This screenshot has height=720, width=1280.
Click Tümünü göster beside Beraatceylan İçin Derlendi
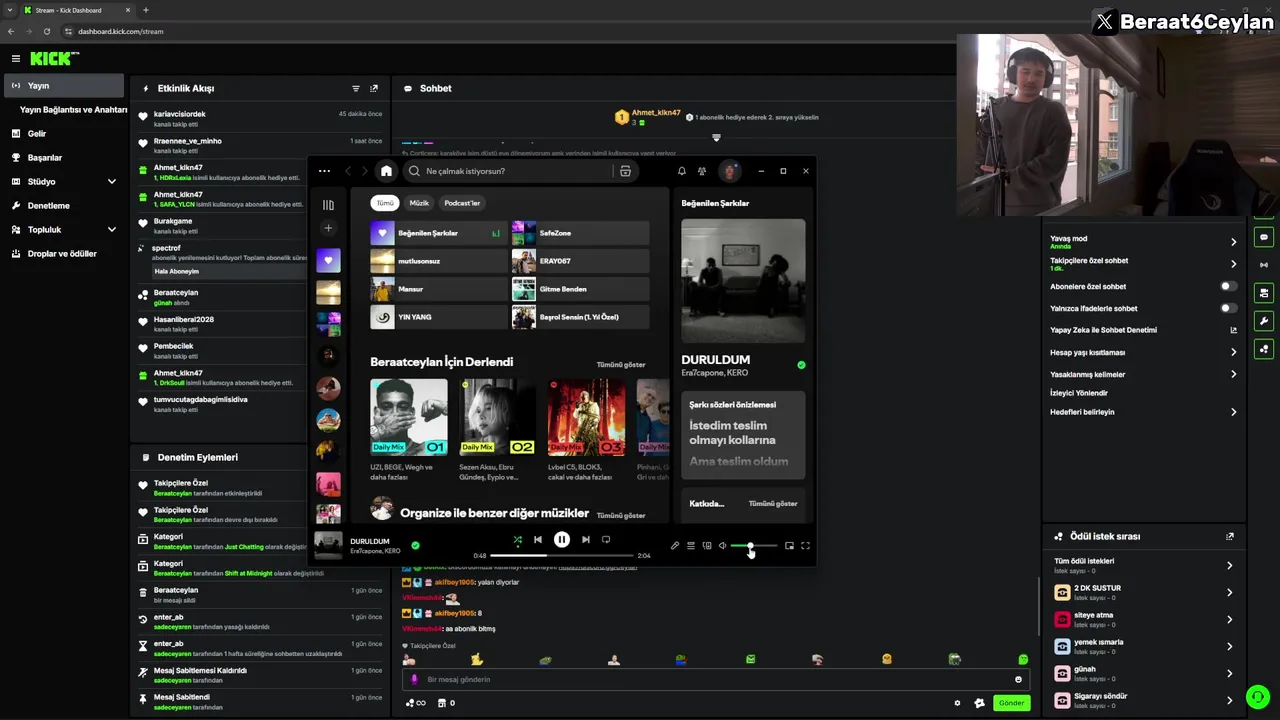point(621,365)
